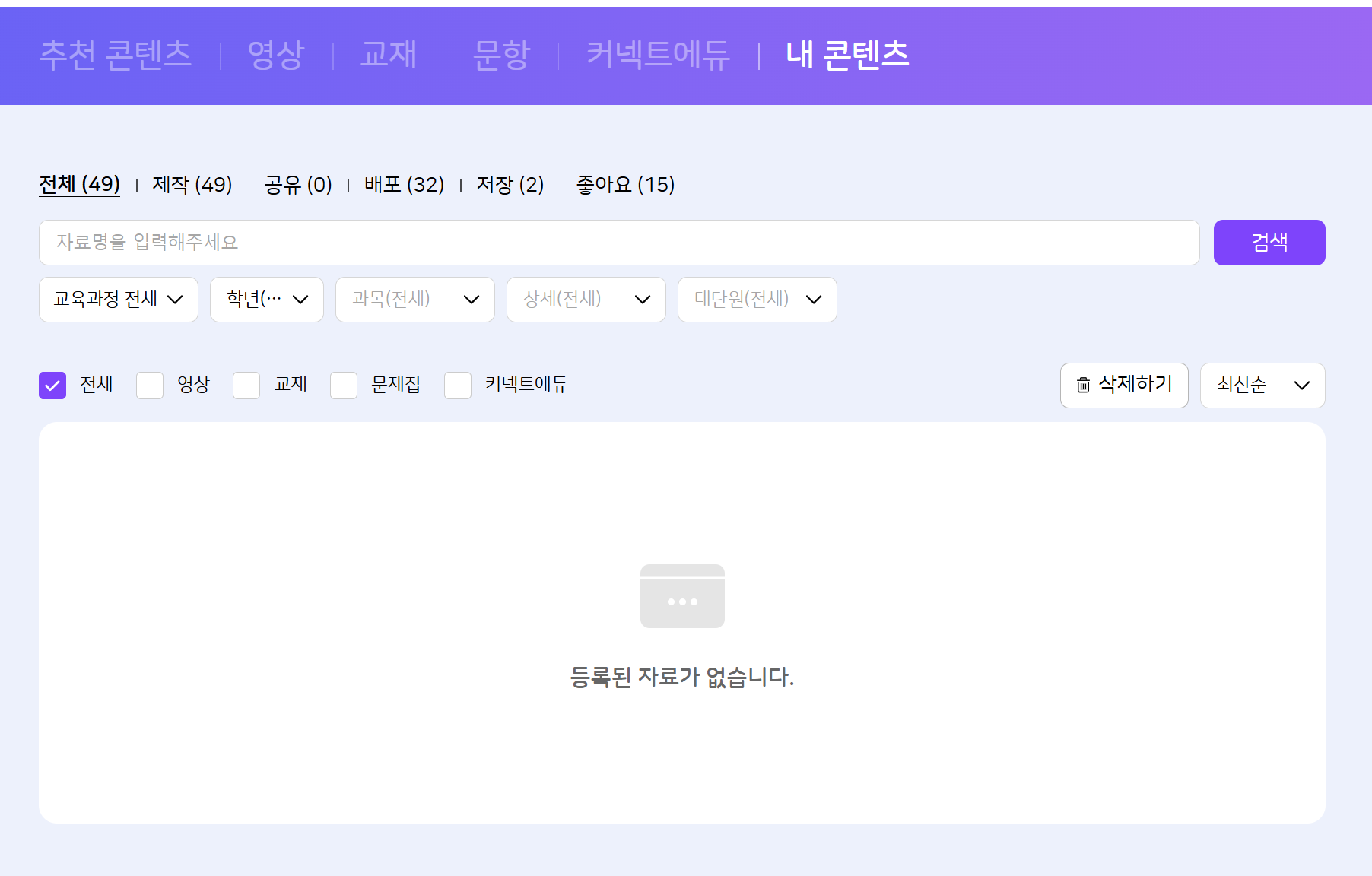1372x876 pixels.
Task: Expand the 학년 dropdown
Action: point(267,300)
